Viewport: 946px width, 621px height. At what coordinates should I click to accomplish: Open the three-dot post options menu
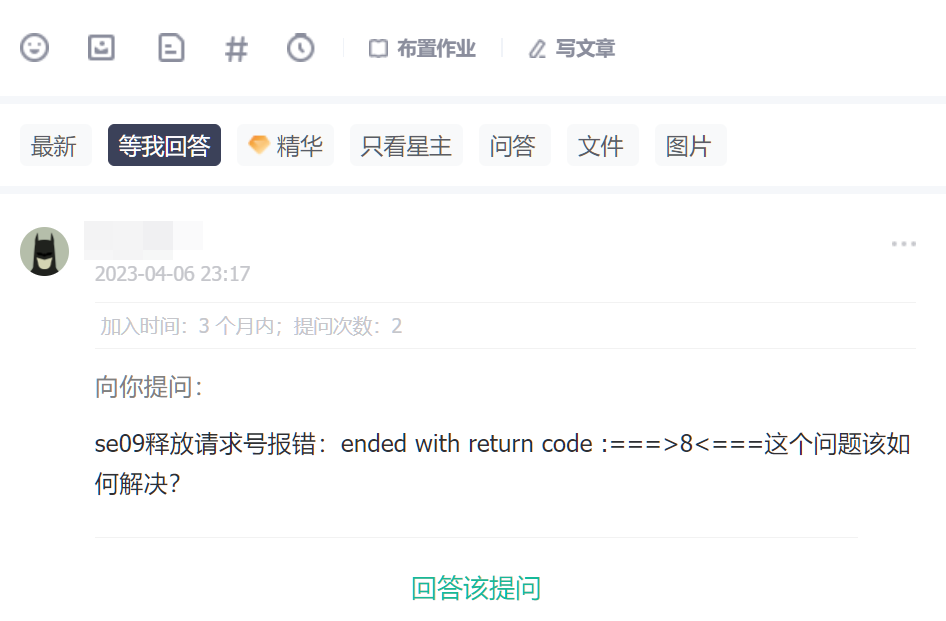pos(903,244)
